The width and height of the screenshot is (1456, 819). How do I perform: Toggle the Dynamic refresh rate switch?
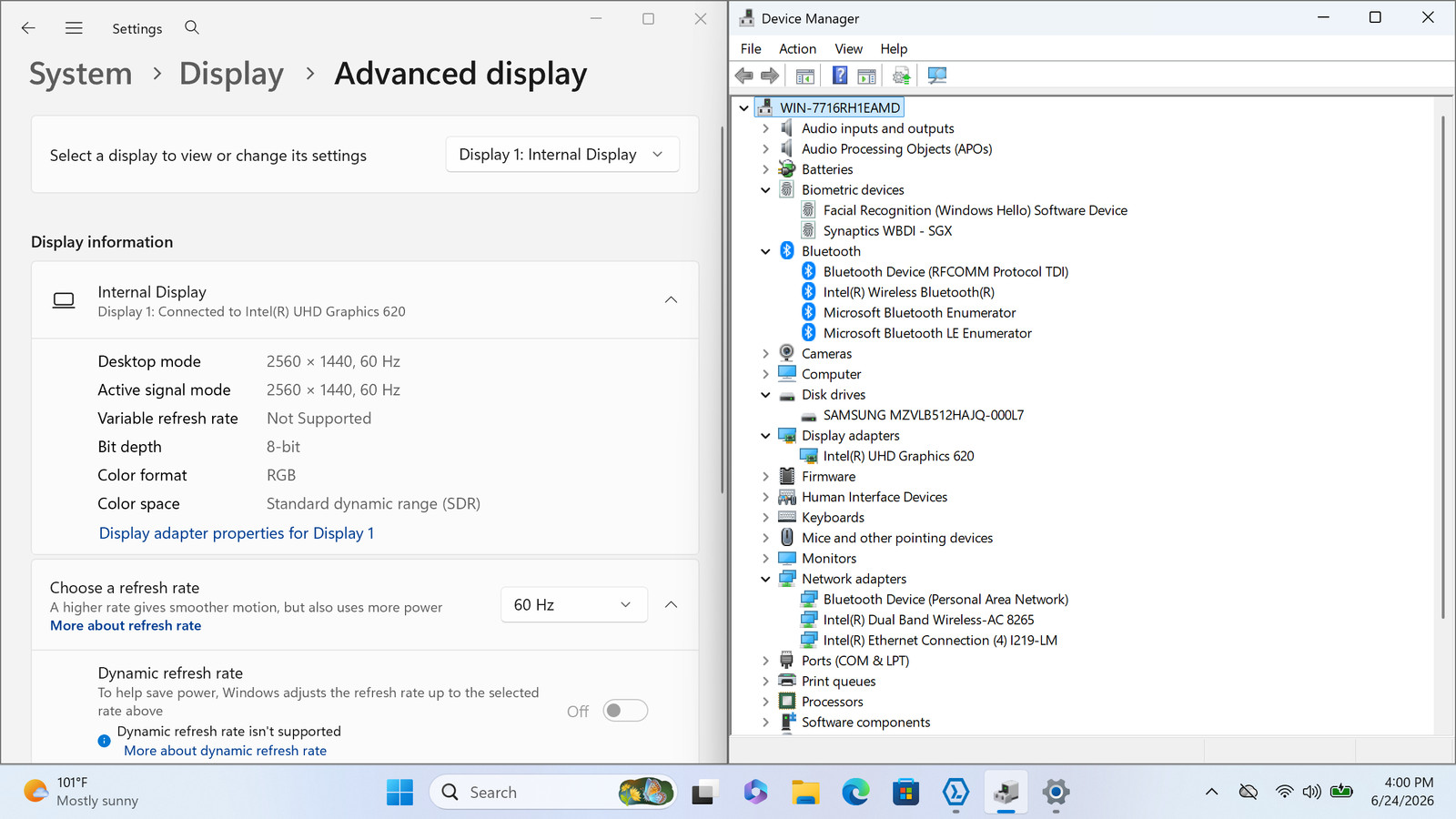(625, 711)
